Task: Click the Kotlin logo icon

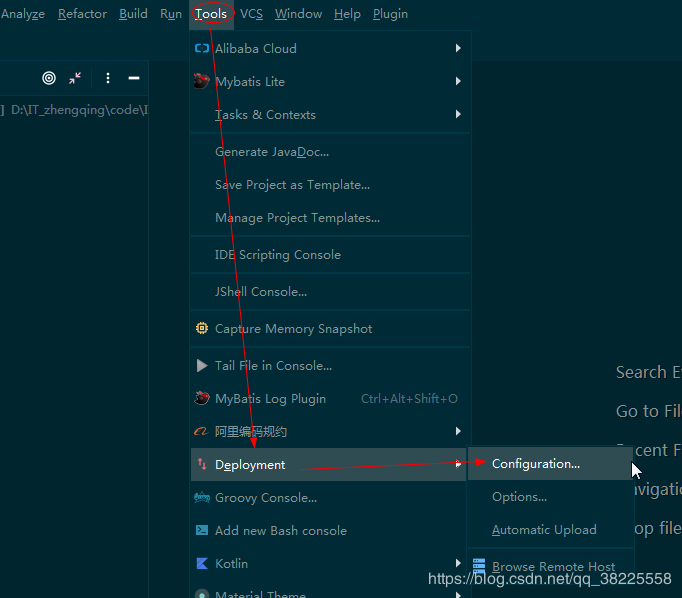Action: click(202, 564)
